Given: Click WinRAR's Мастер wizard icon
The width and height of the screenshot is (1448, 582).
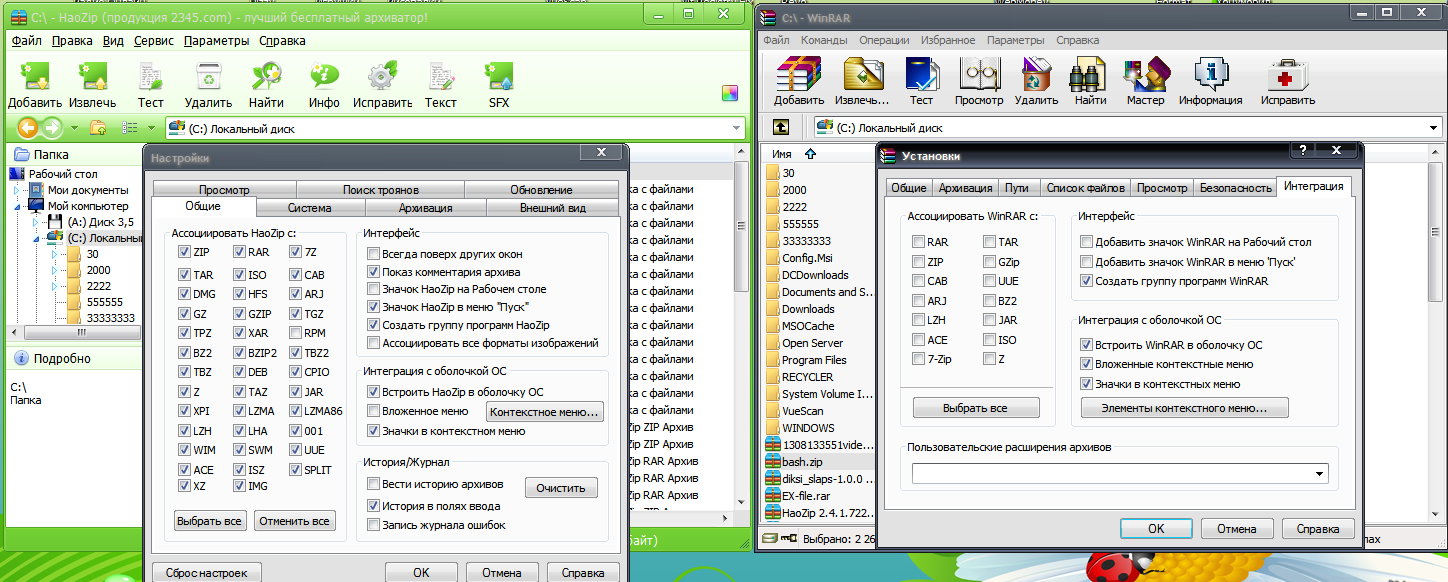Looking at the screenshot, I should pos(1145,75).
